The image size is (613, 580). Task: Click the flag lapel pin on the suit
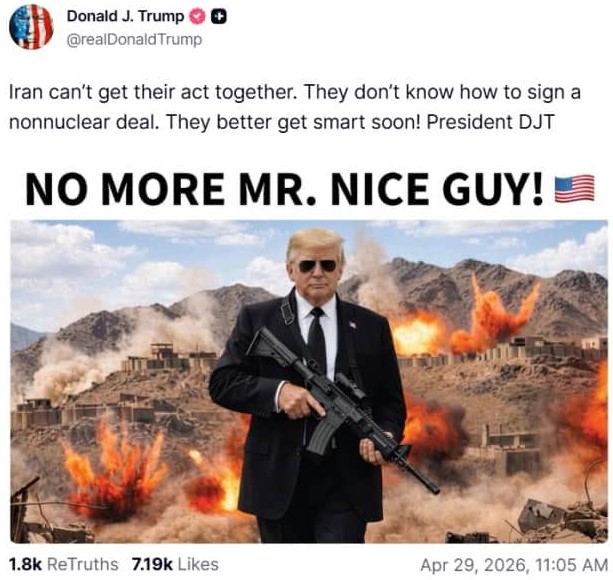click(353, 324)
